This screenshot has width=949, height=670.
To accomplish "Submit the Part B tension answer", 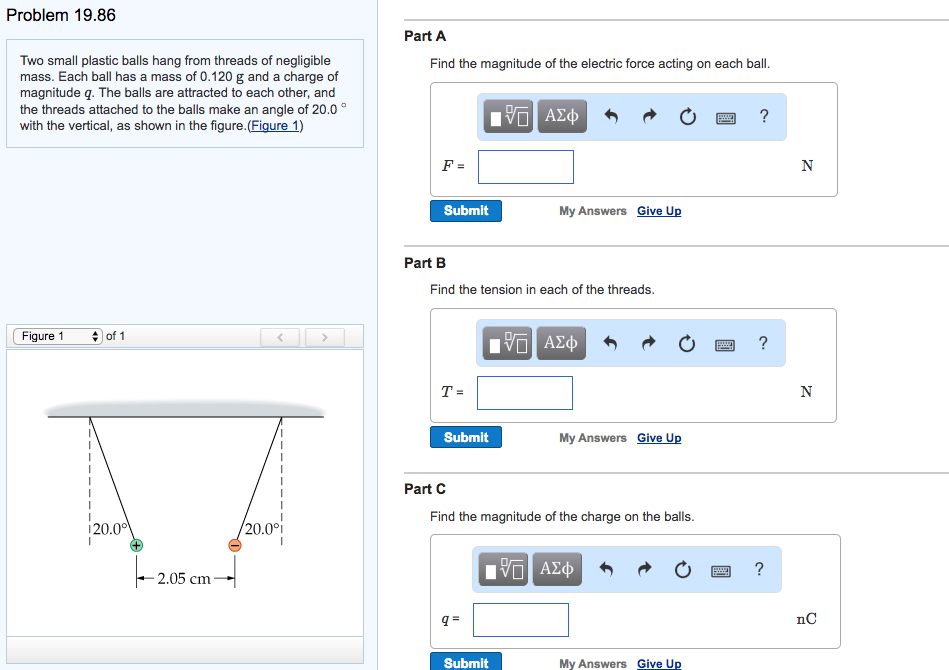I will point(466,437).
